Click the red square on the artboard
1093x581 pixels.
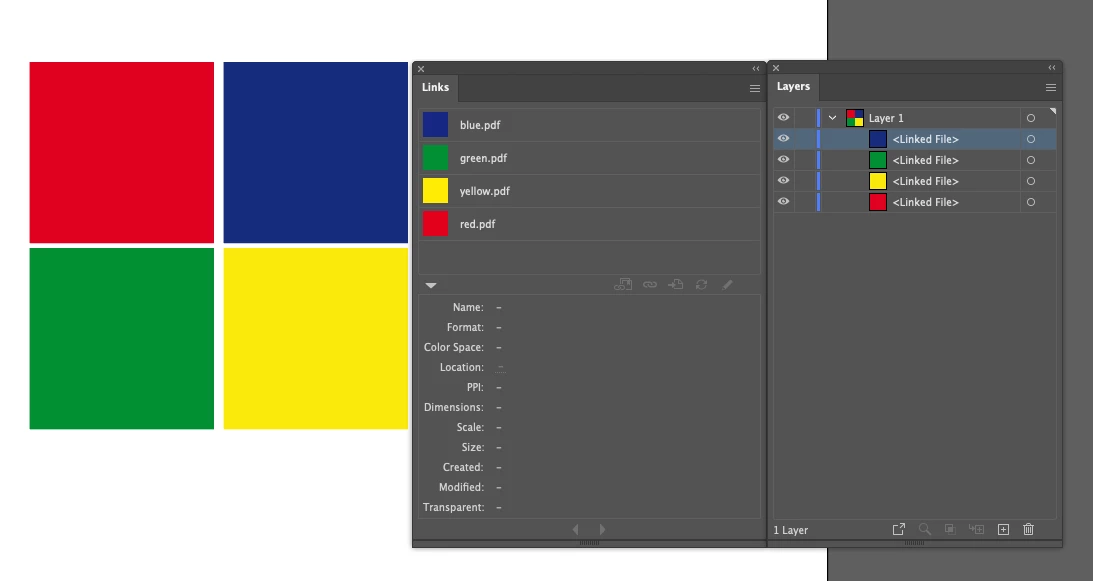(121, 152)
